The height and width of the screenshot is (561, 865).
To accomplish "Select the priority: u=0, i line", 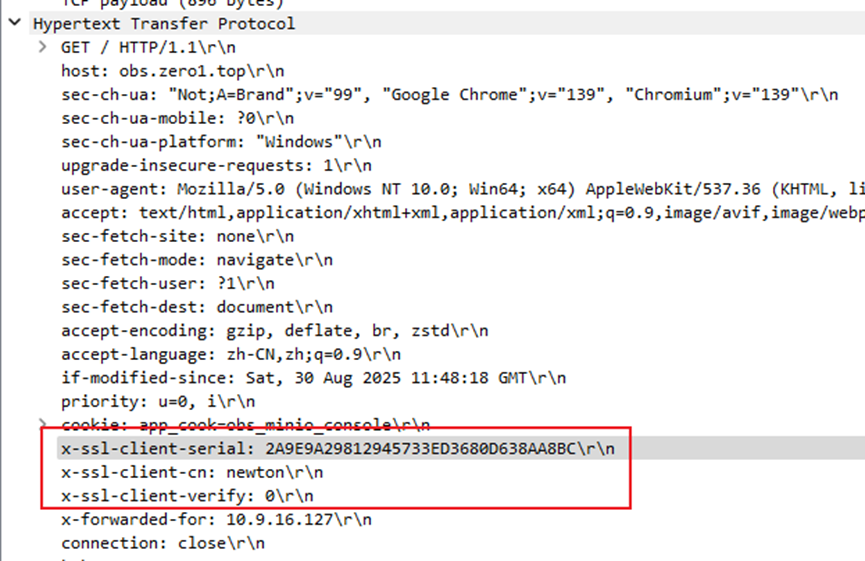I will pyautogui.click(x=158, y=402).
